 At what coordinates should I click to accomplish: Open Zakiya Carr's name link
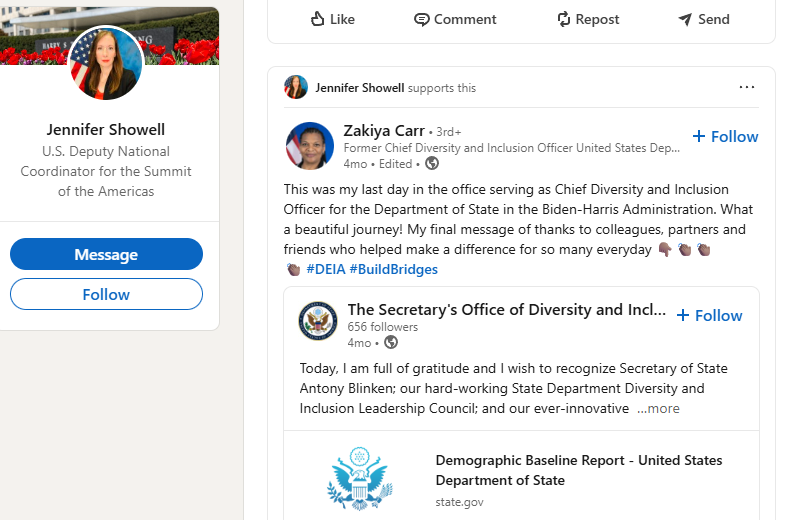(384, 131)
